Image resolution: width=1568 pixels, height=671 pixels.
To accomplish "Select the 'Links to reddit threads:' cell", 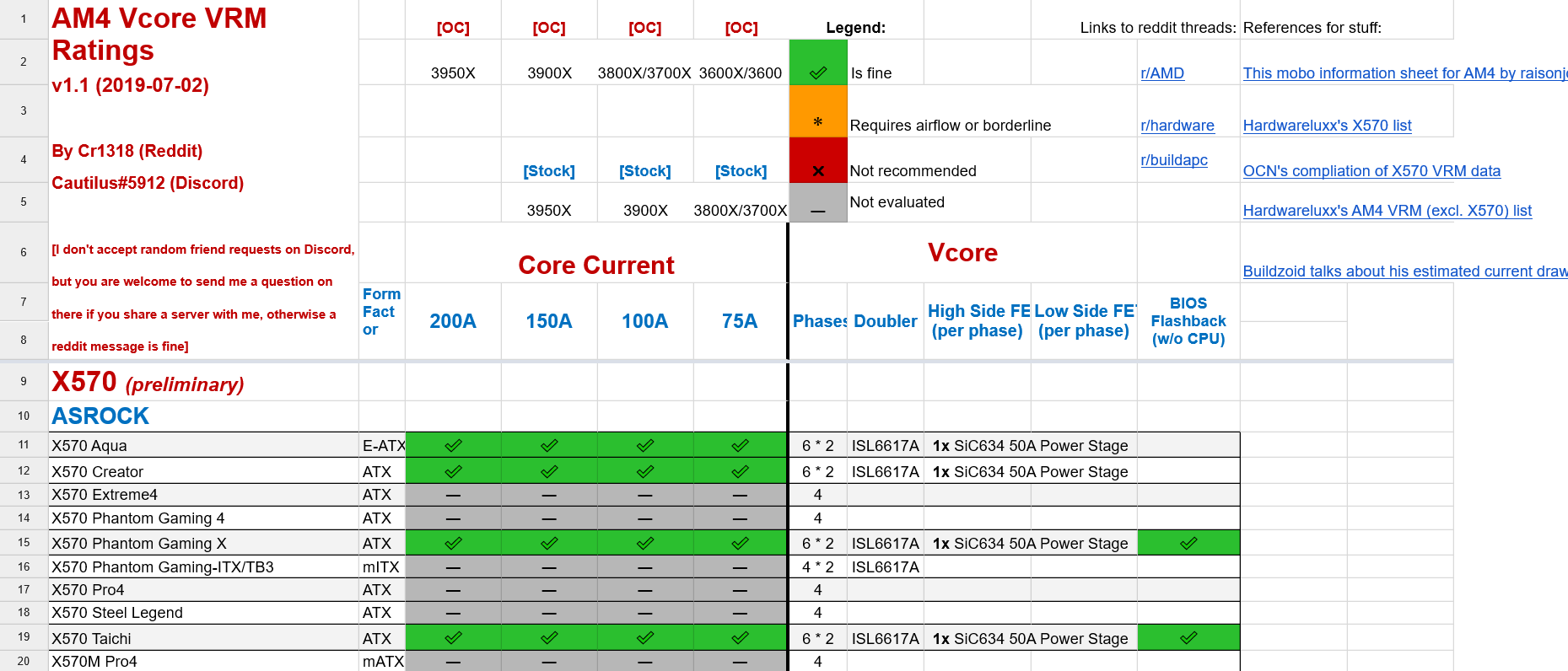I will click(1158, 28).
